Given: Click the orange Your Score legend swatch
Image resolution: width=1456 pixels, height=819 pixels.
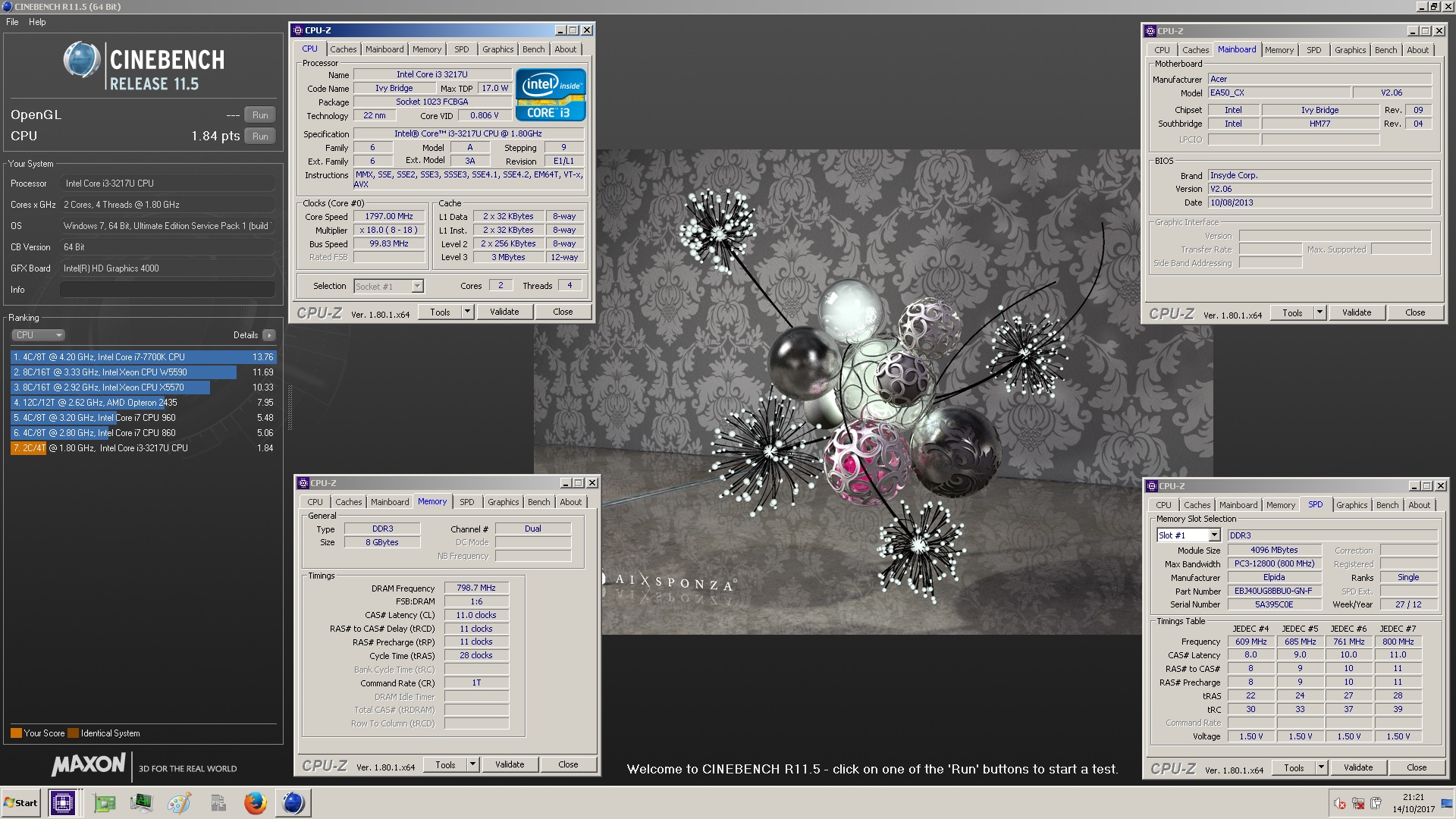Looking at the screenshot, I should click(16, 733).
